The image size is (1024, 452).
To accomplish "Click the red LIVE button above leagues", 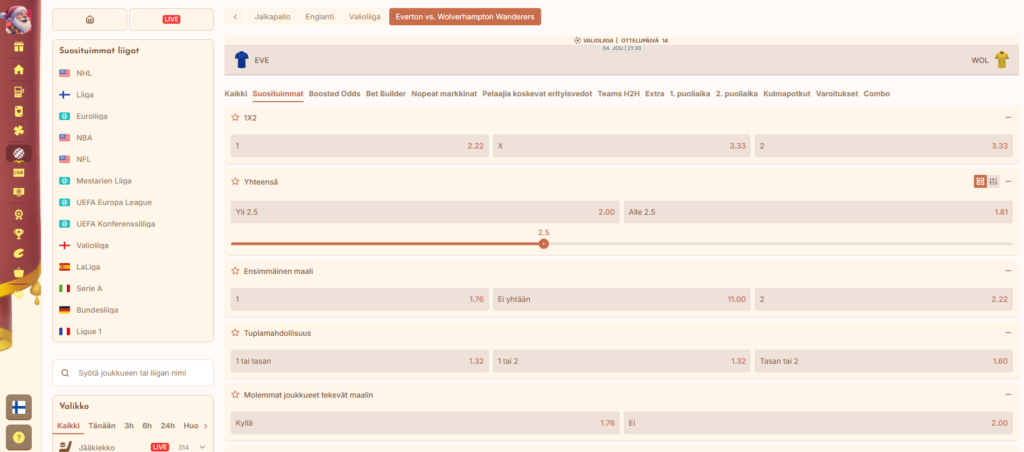I will [171, 20].
